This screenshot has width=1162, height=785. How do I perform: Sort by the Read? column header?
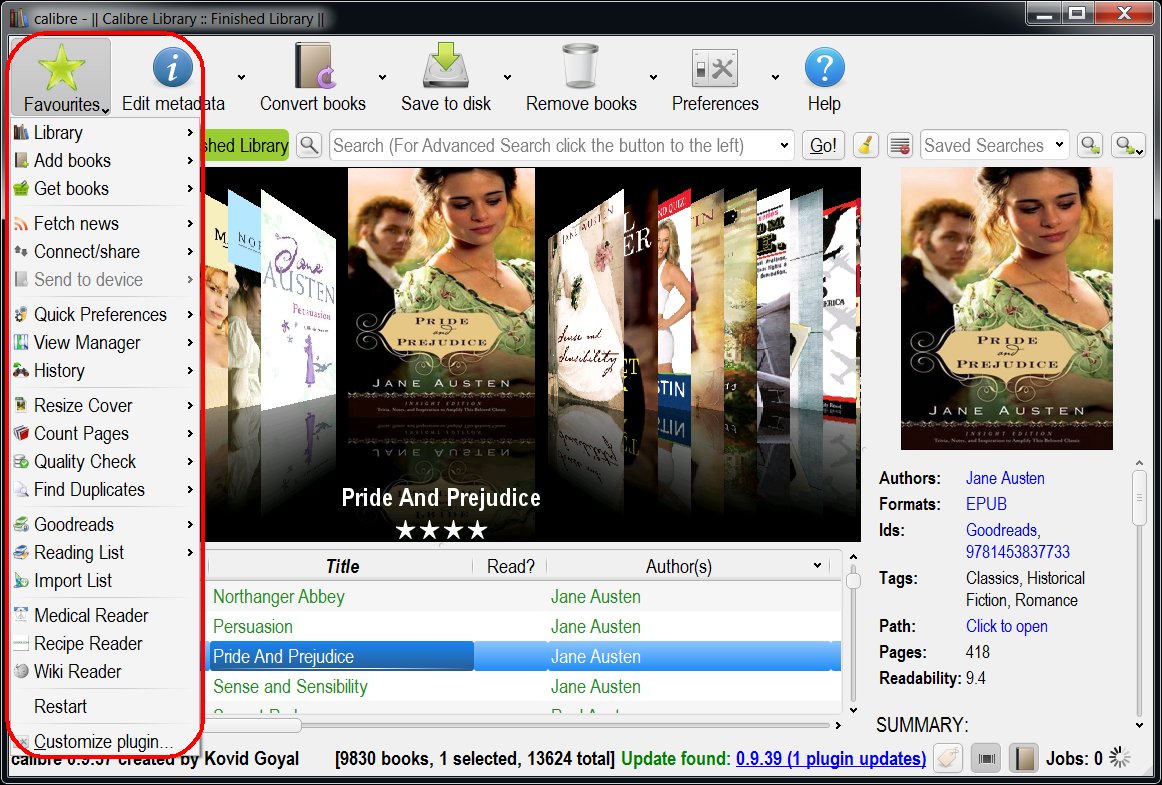[510, 567]
